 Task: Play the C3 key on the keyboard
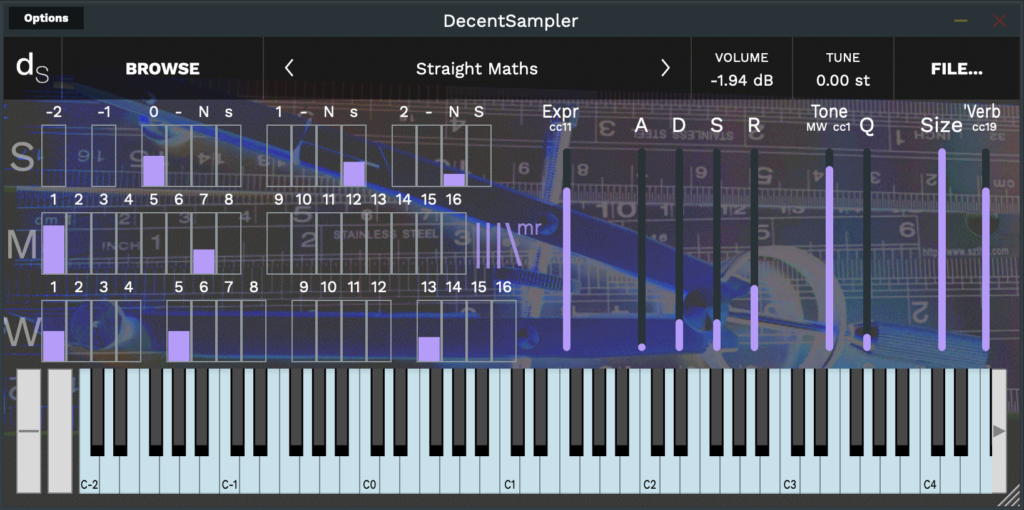pyautogui.click(x=790, y=477)
